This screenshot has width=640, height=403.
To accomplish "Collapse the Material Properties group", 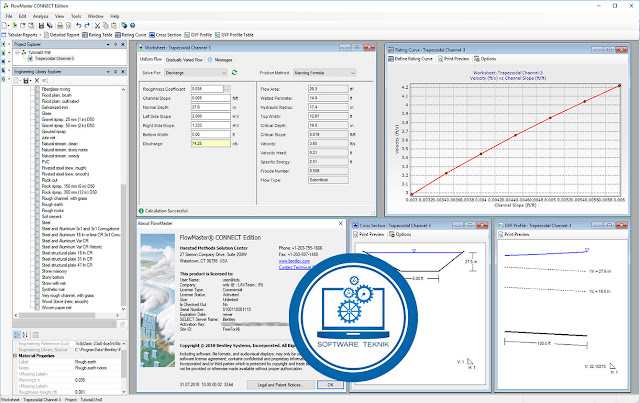I will pyautogui.click(x=15, y=356).
